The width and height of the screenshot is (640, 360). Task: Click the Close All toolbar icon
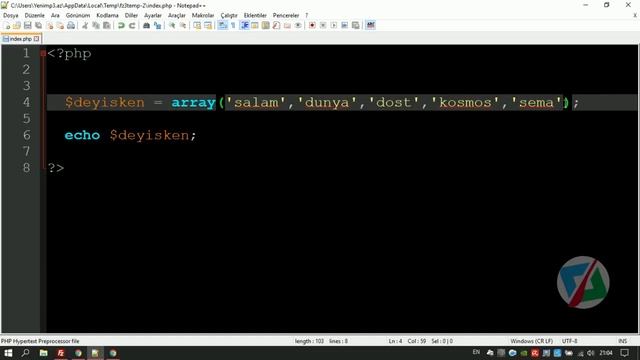(60, 25)
